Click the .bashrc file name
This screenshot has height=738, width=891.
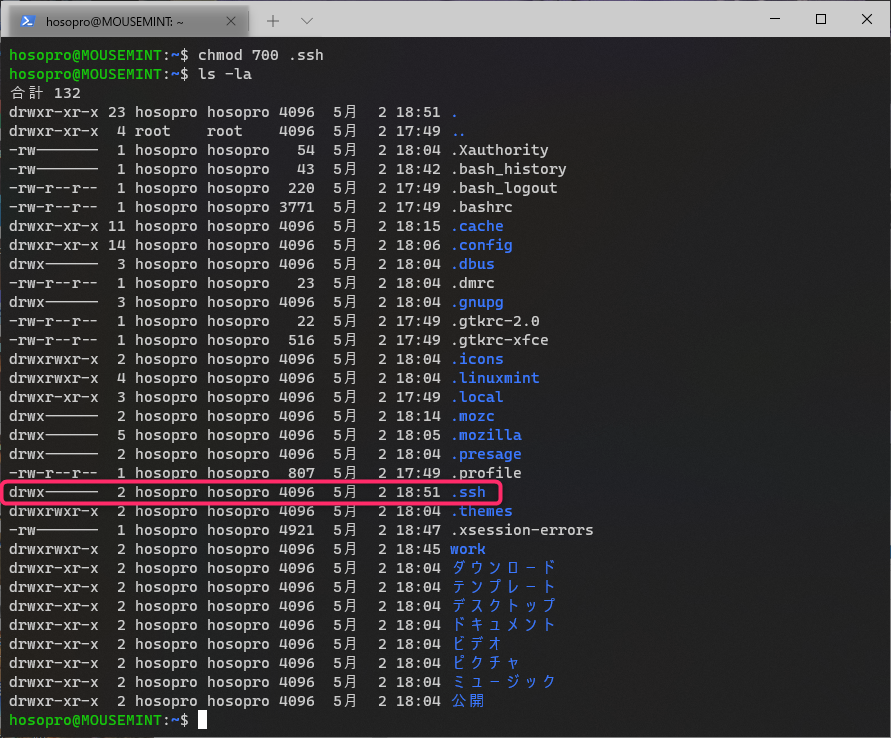481,207
